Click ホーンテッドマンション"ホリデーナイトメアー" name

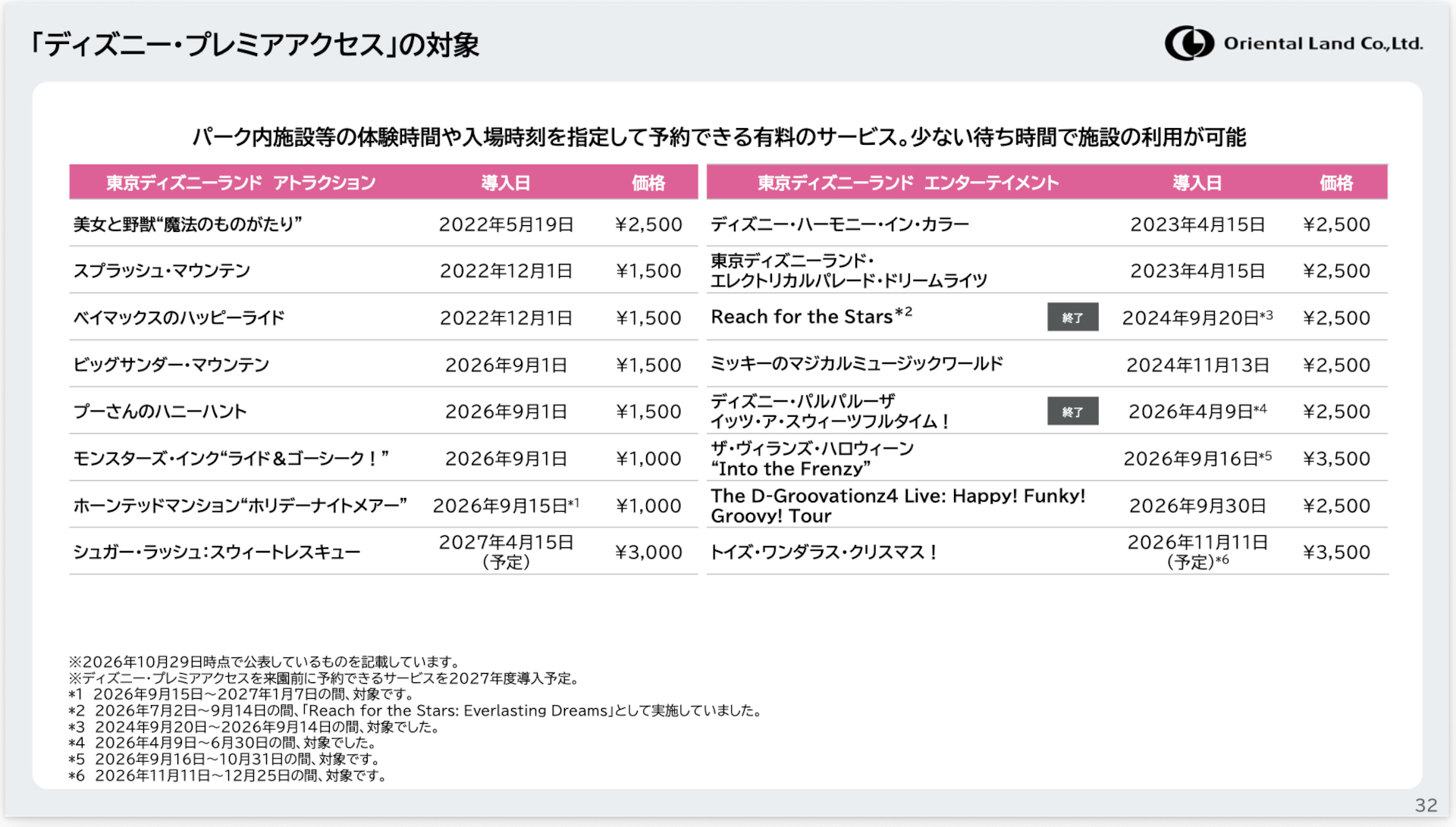click(x=240, y=506)
